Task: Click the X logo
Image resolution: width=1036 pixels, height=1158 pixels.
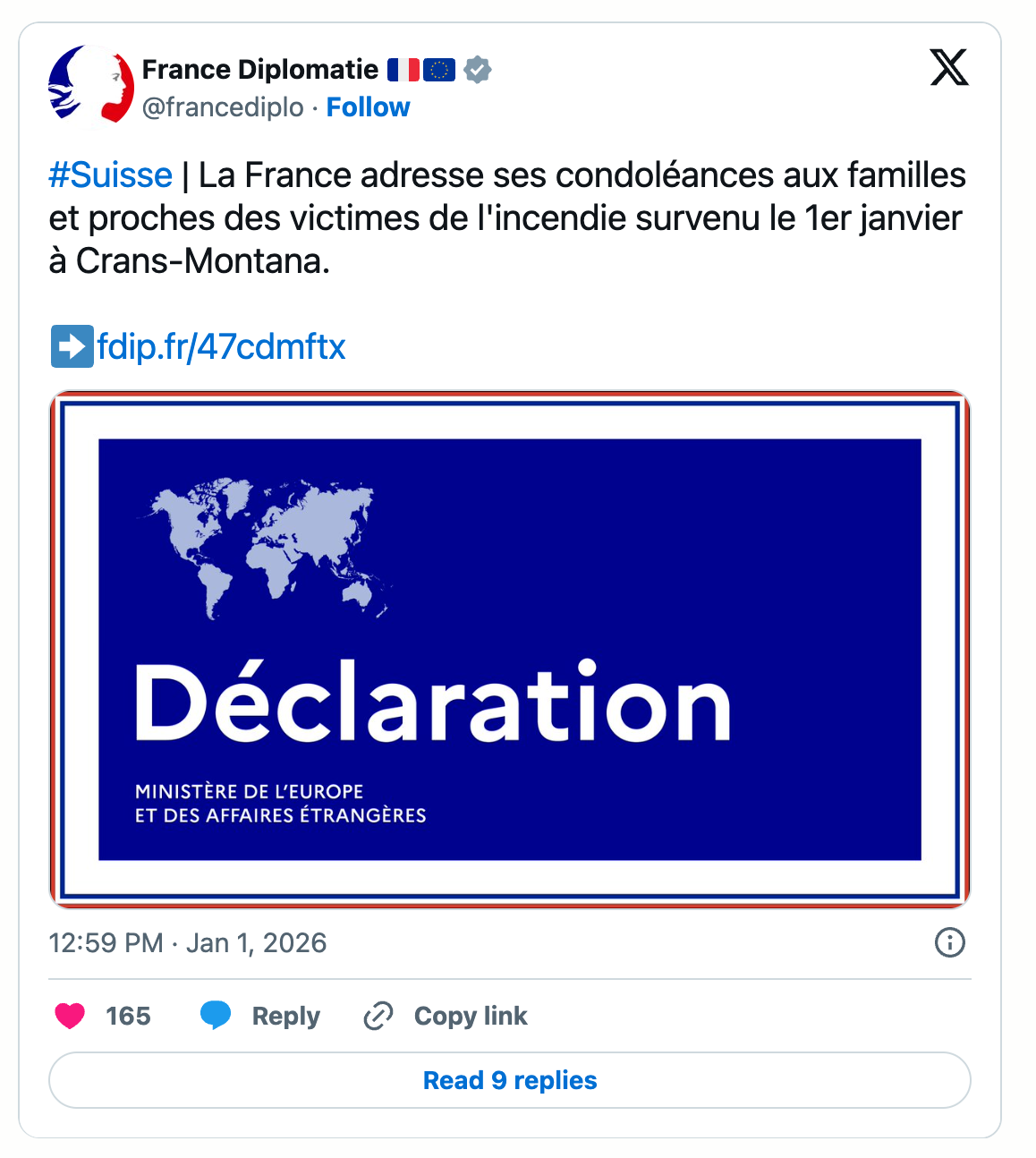Action: pos(948,68)
